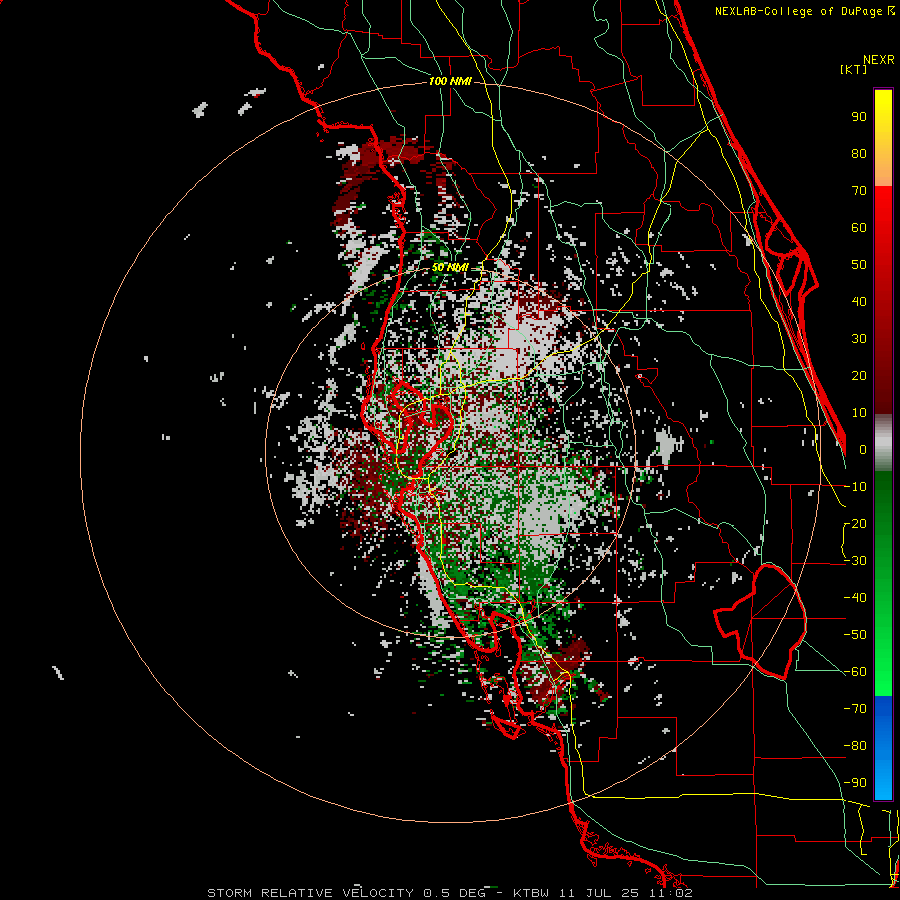Click the -90 value on the velocity scale

click(855, 783)
